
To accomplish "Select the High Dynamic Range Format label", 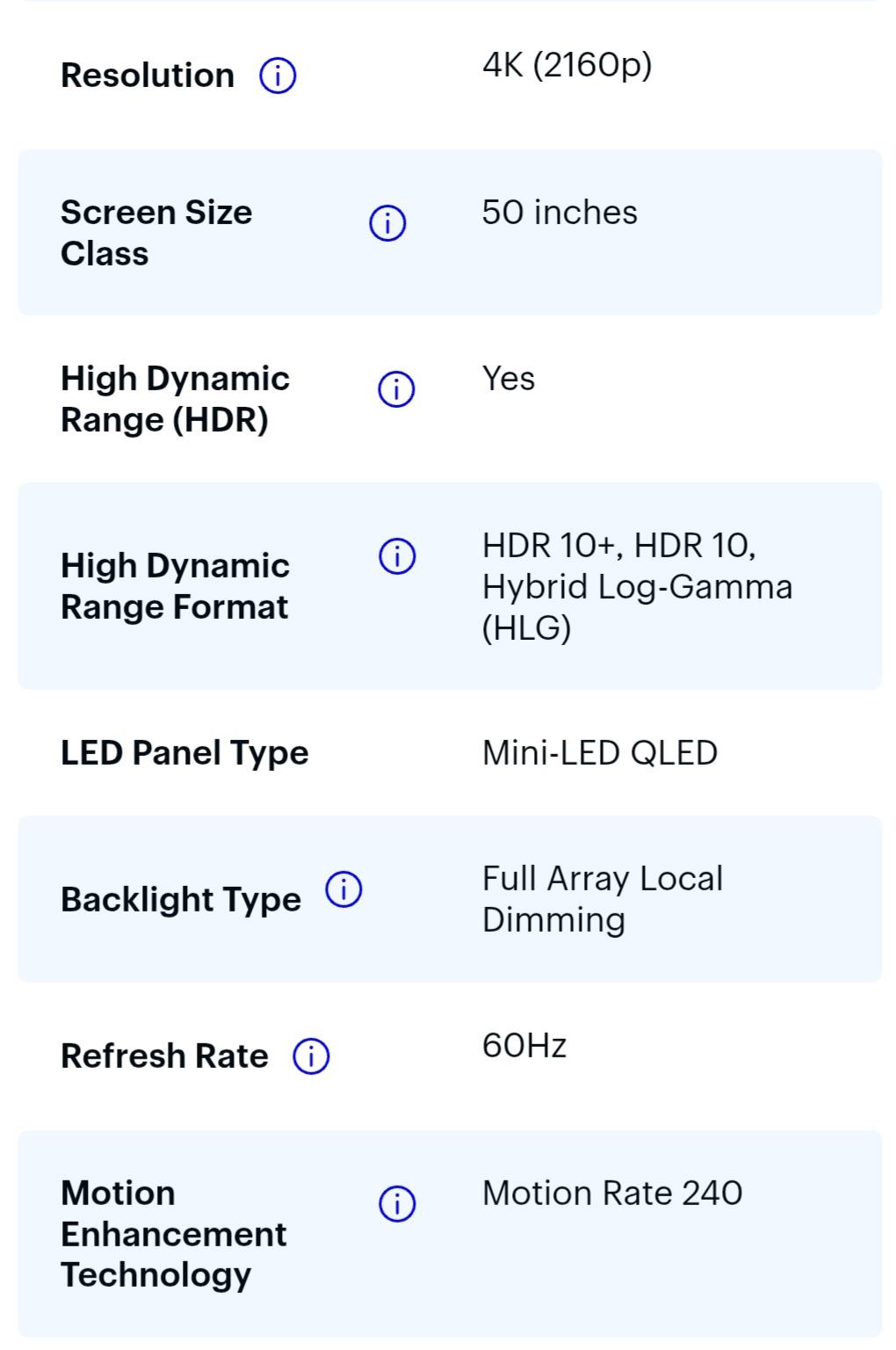I will pyautogui.click(x=175, y=586).
